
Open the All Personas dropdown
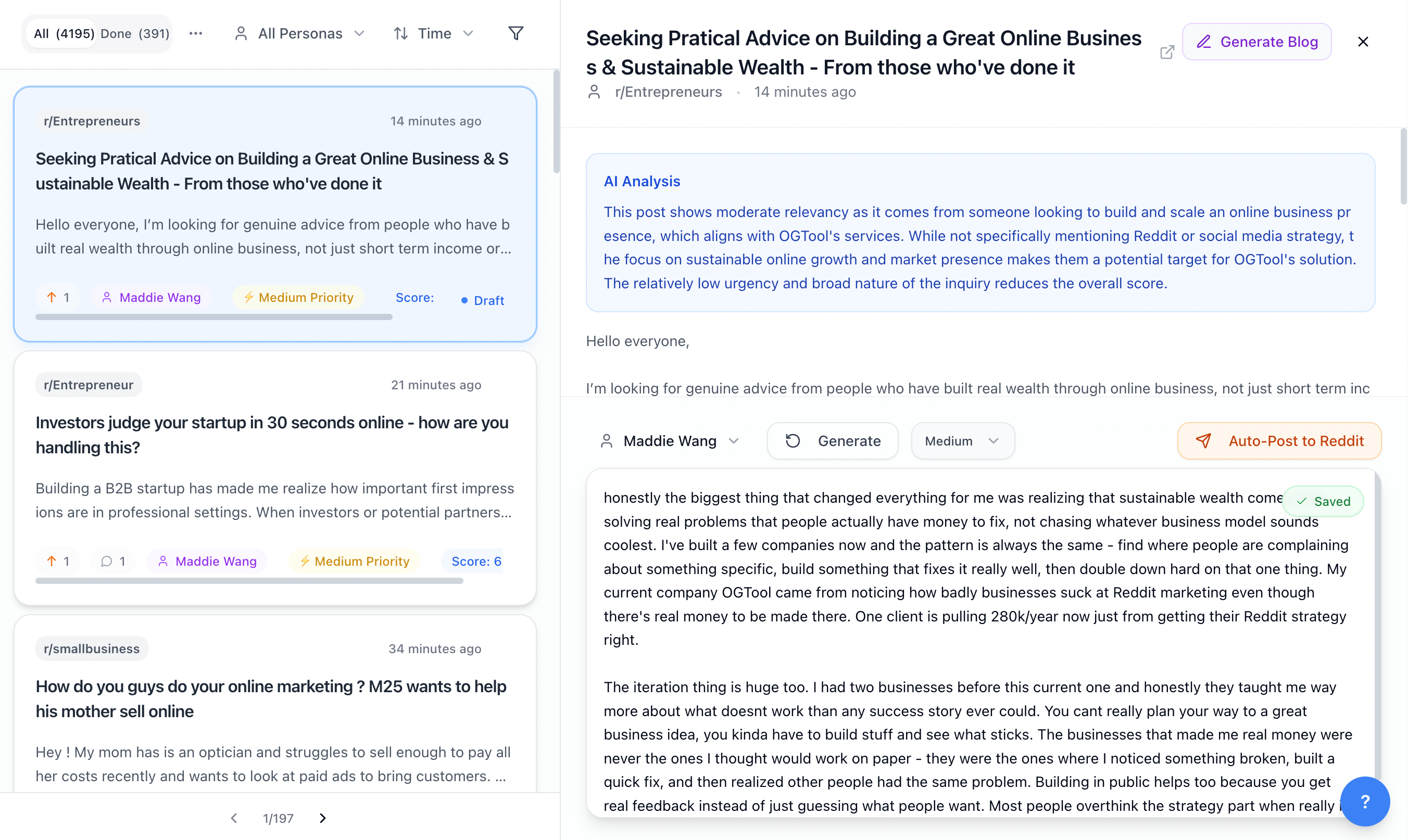(x=299, y=33)
